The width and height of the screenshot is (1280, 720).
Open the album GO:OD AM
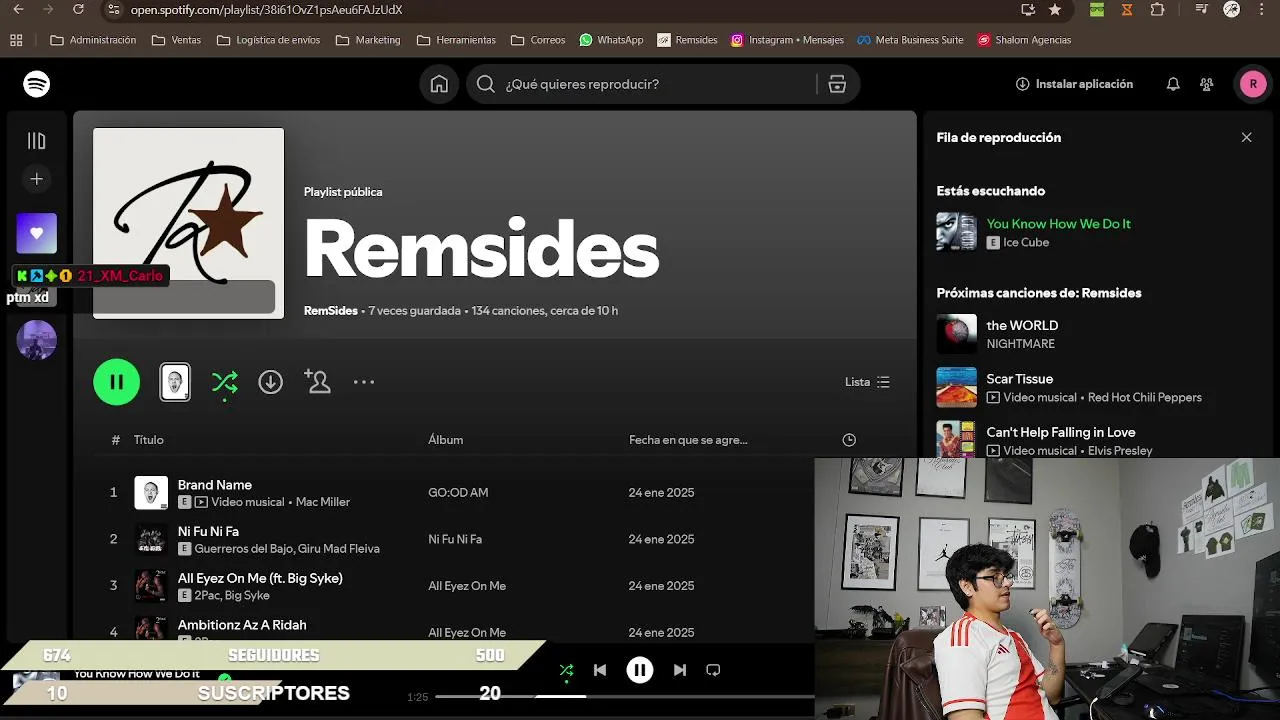click(x=458, y=493)
